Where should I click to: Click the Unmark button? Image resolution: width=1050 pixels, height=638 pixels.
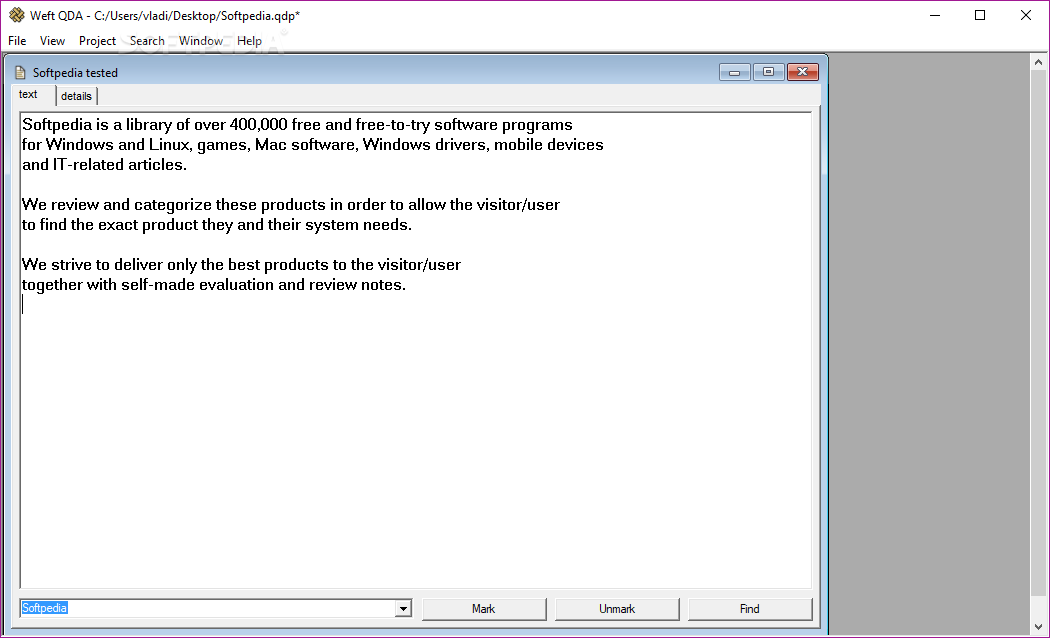click(x=617, y=609)
